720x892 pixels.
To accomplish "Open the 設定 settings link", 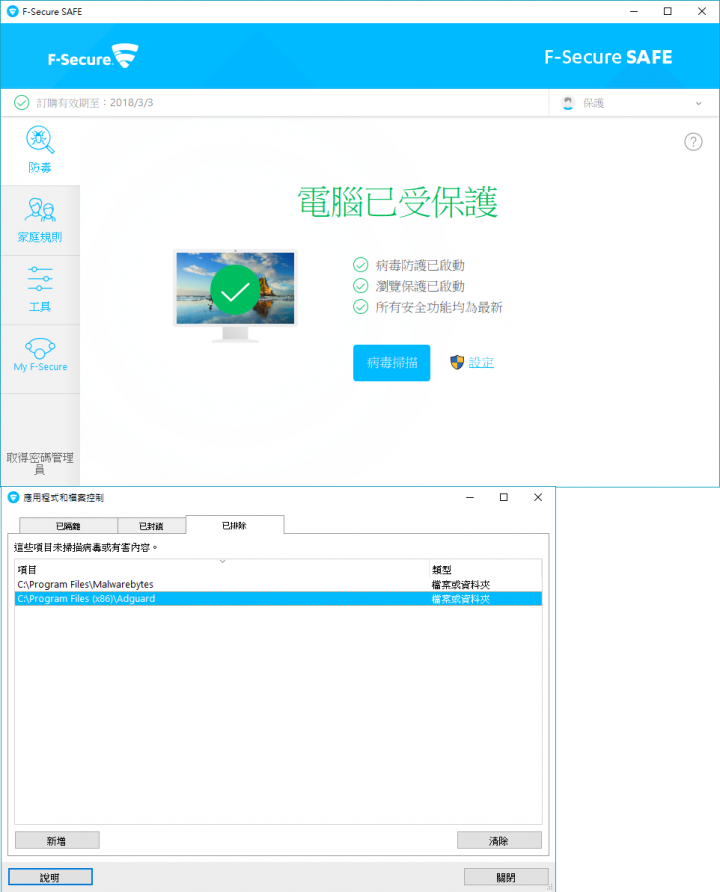I will coord(481,362).
